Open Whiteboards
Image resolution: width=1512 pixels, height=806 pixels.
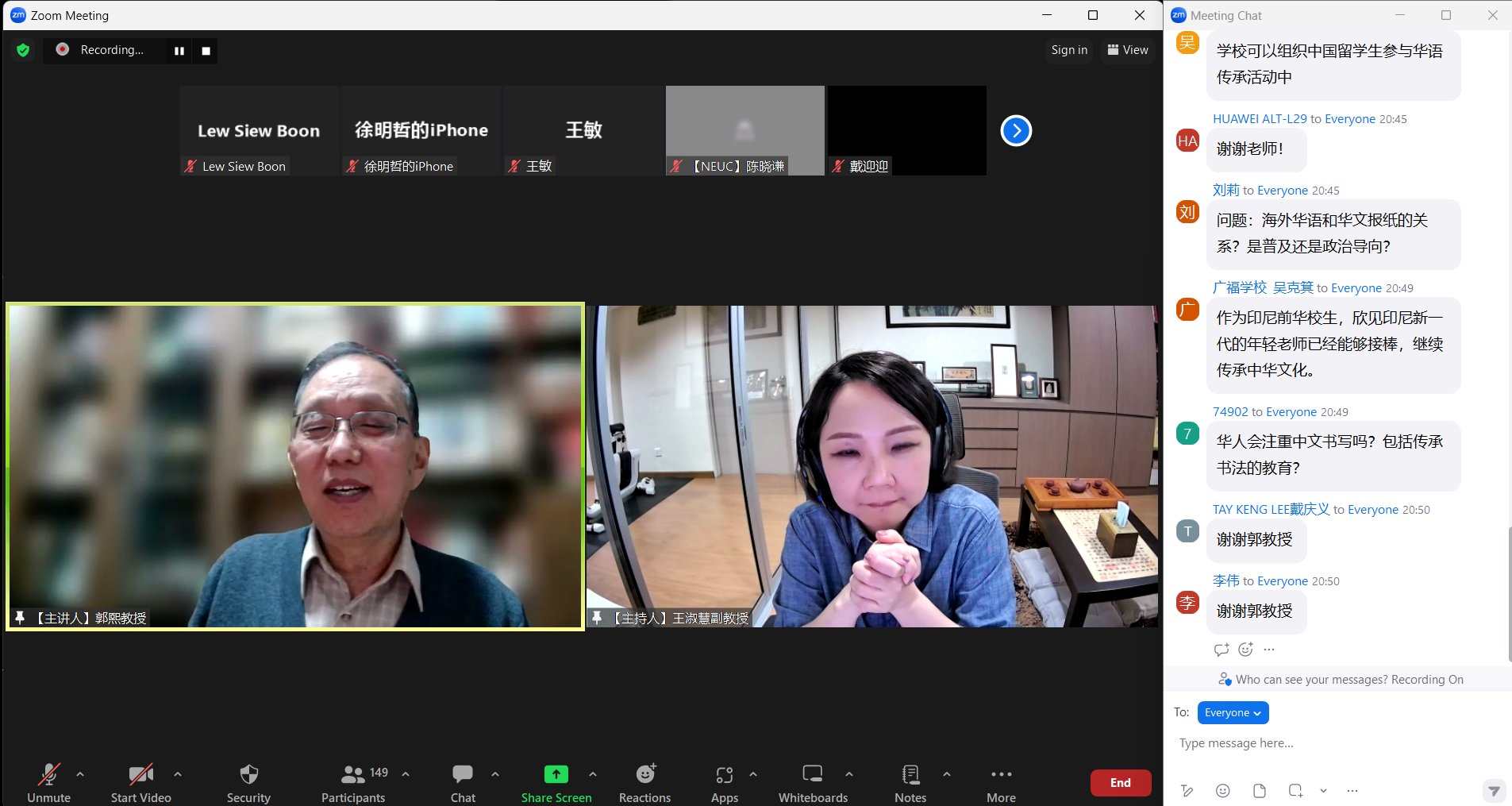coord(813,783)
